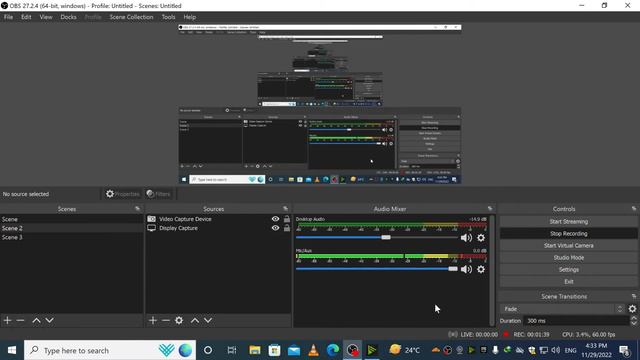
Task: Pop out the Scene Transitions dock
Action: pyautogui.click(x=634, y=296)
